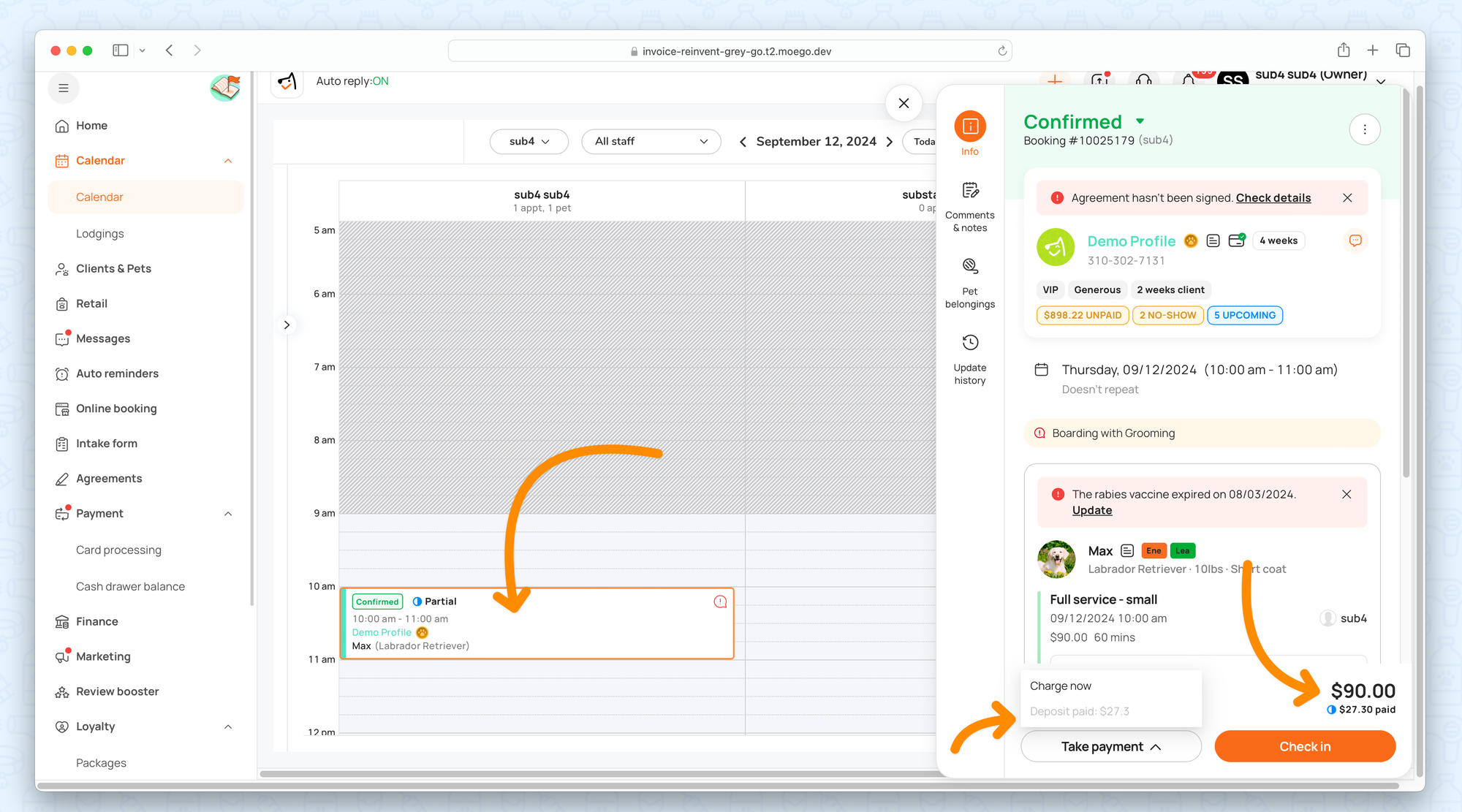Screen dimensions: 1462x812
Task: Collapse the Payment sidebar section
Action: [228, 514]
